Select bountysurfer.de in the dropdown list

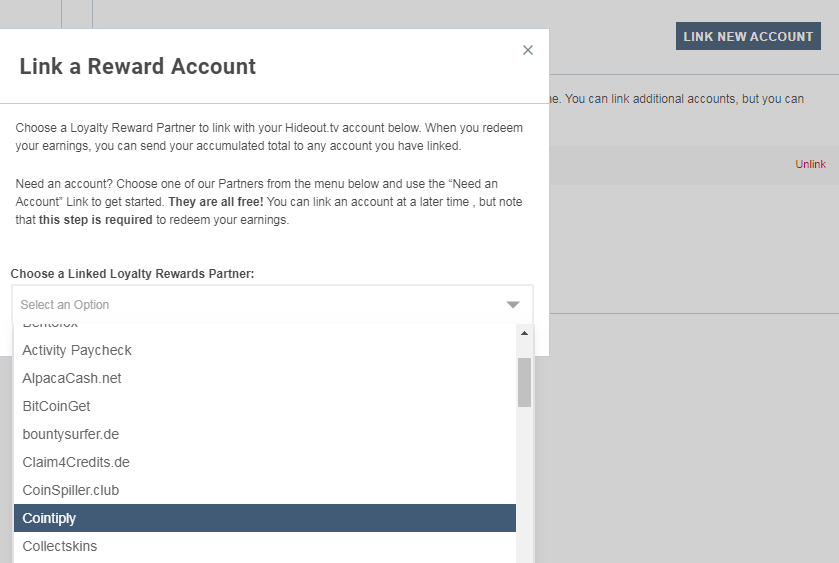point(71,434)
